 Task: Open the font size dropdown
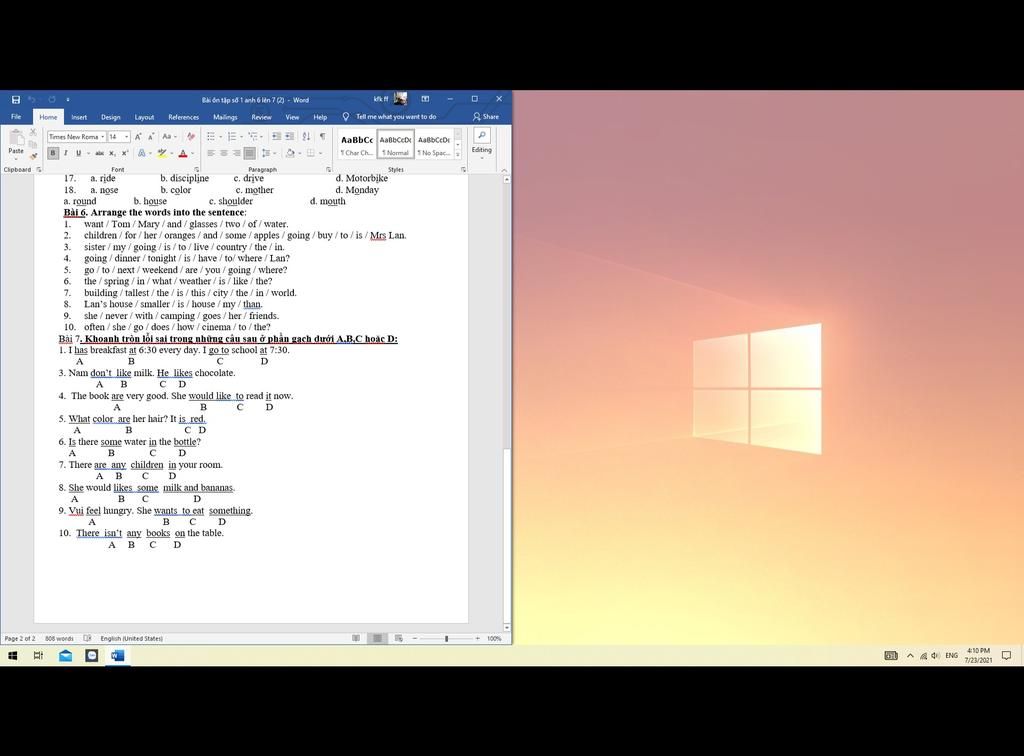[x=126, y=137]
